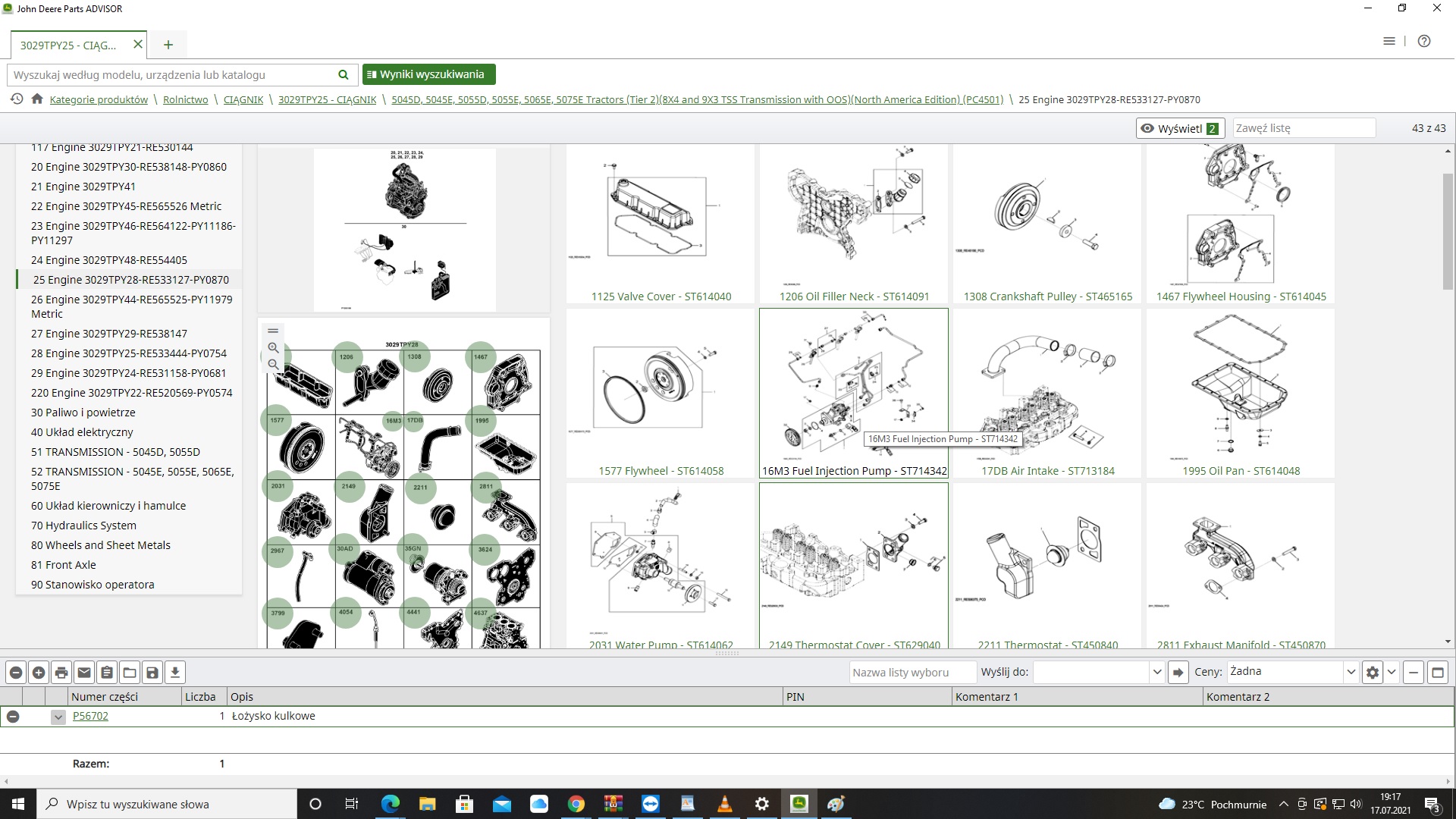Image resolution: width=1456 pixels, height=819 pixels.
Task: Sort by the Numer części column header
Action: click(125, 696)
